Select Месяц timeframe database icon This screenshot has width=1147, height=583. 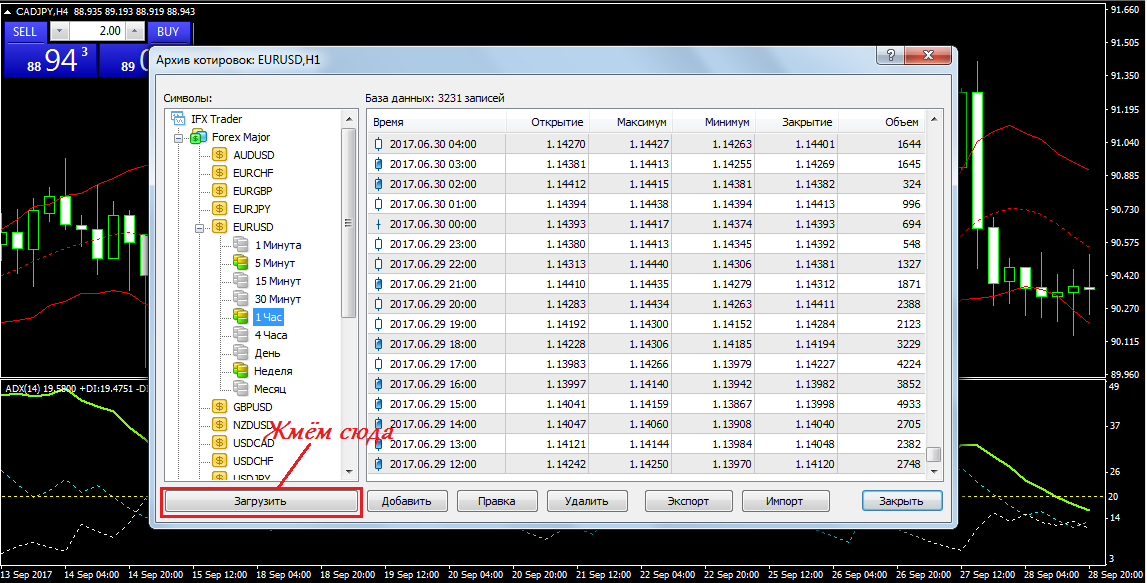(241, 388)
